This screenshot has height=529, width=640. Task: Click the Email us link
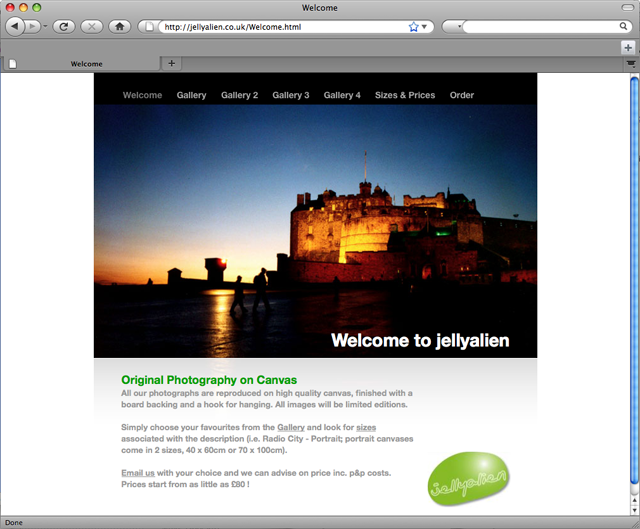(138, 473)
